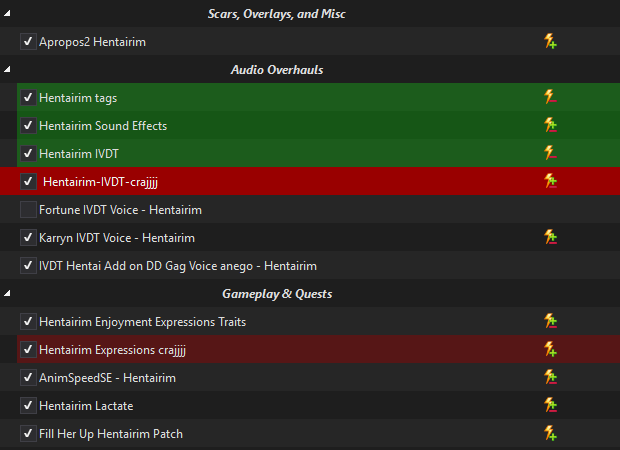Click conflict icon beside Hentairim Sound Effects
Screen dimensions: 620x450
[x=550, y=125]
